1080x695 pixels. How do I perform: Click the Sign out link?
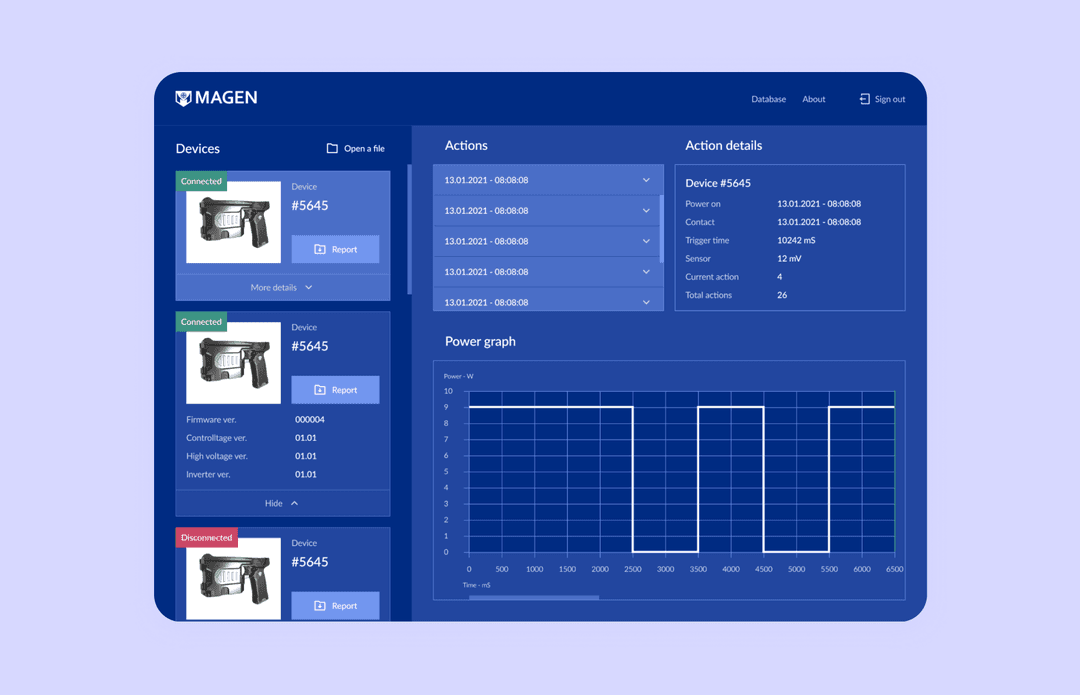pyautogui.click(x=890, y=99)
